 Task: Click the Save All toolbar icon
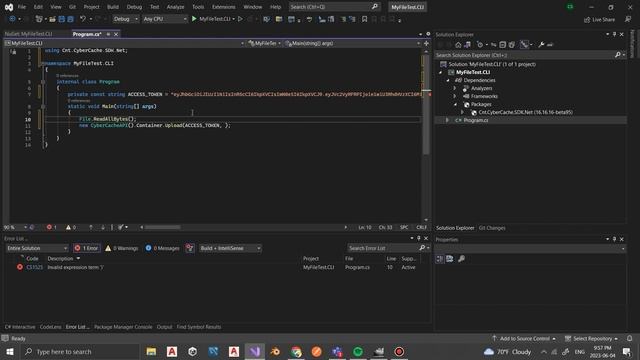pos(70,19)
